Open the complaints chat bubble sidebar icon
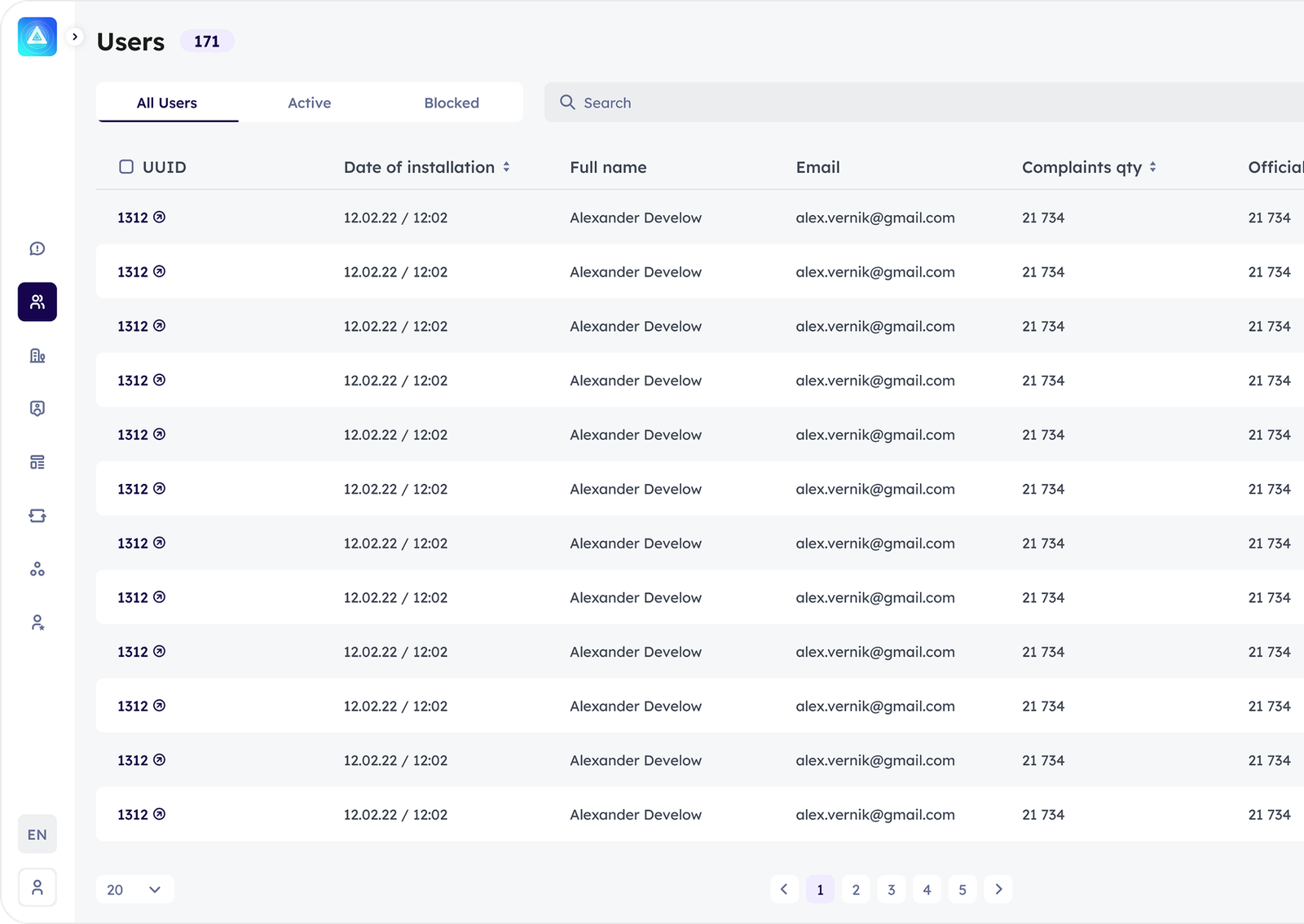 pos(37,249)
